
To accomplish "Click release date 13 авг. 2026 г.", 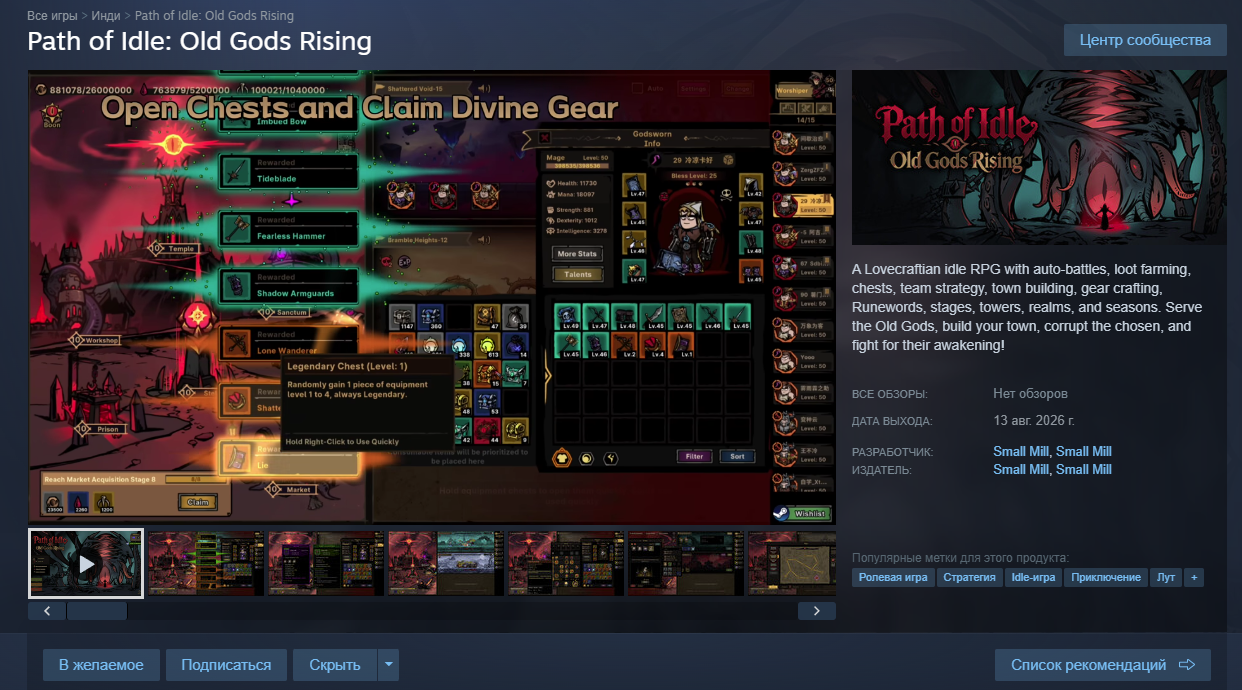I will [x=1034, y=420].
